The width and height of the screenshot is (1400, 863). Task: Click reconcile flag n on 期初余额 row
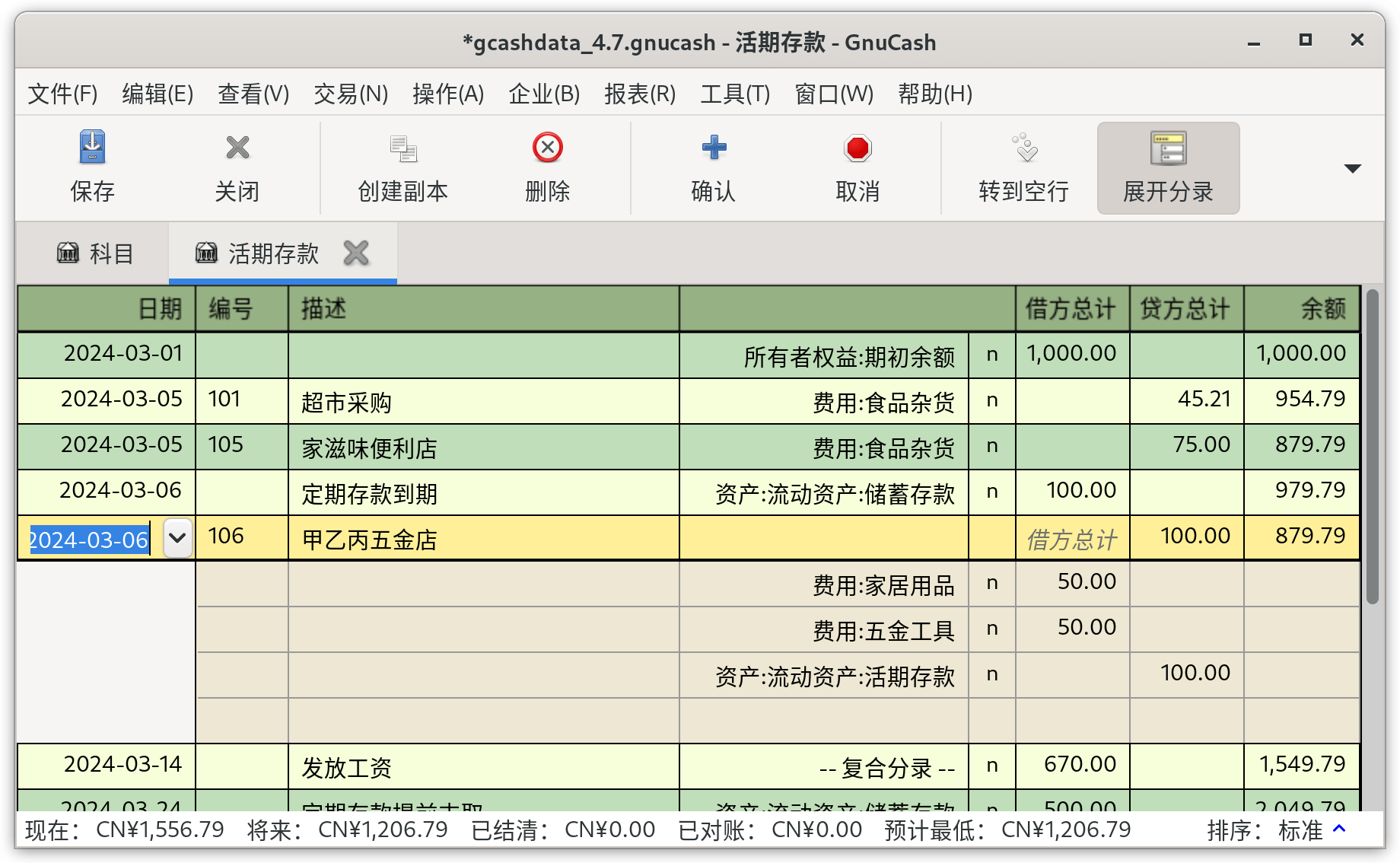click(991, 355)
